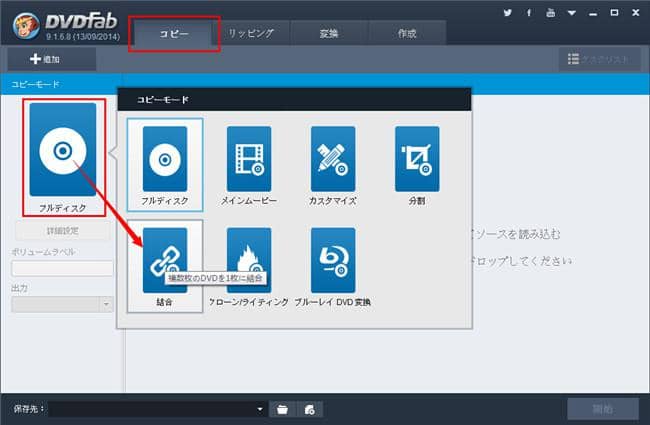This screenshot has width=650, height=425.
Task: Expand the 保存先 path dropdown
Action: pos(260,410)
